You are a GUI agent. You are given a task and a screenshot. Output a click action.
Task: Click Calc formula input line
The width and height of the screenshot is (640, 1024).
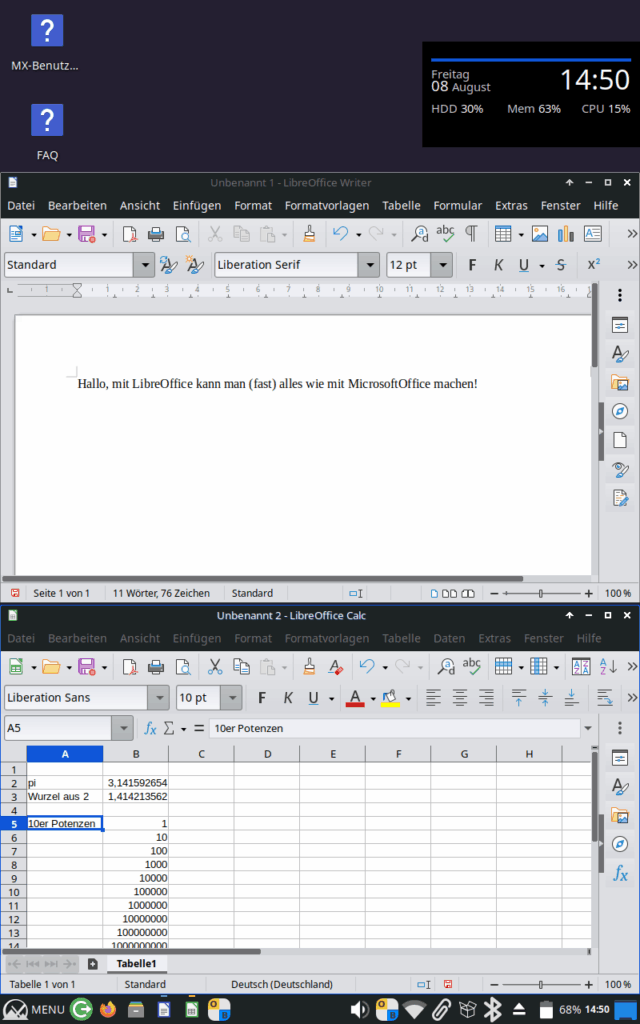[395, 728]
